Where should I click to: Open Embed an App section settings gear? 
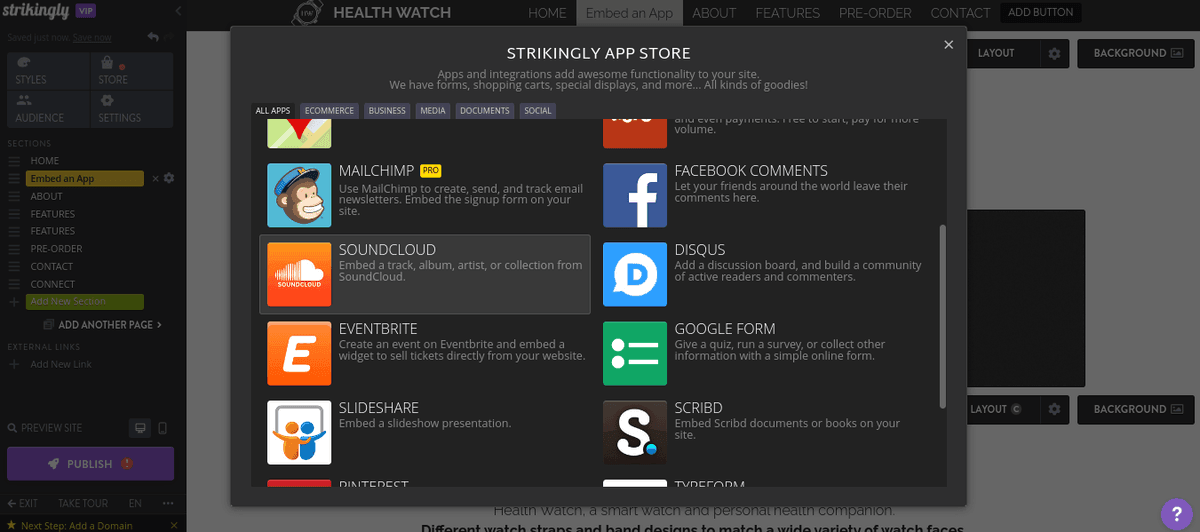point(169,178)
